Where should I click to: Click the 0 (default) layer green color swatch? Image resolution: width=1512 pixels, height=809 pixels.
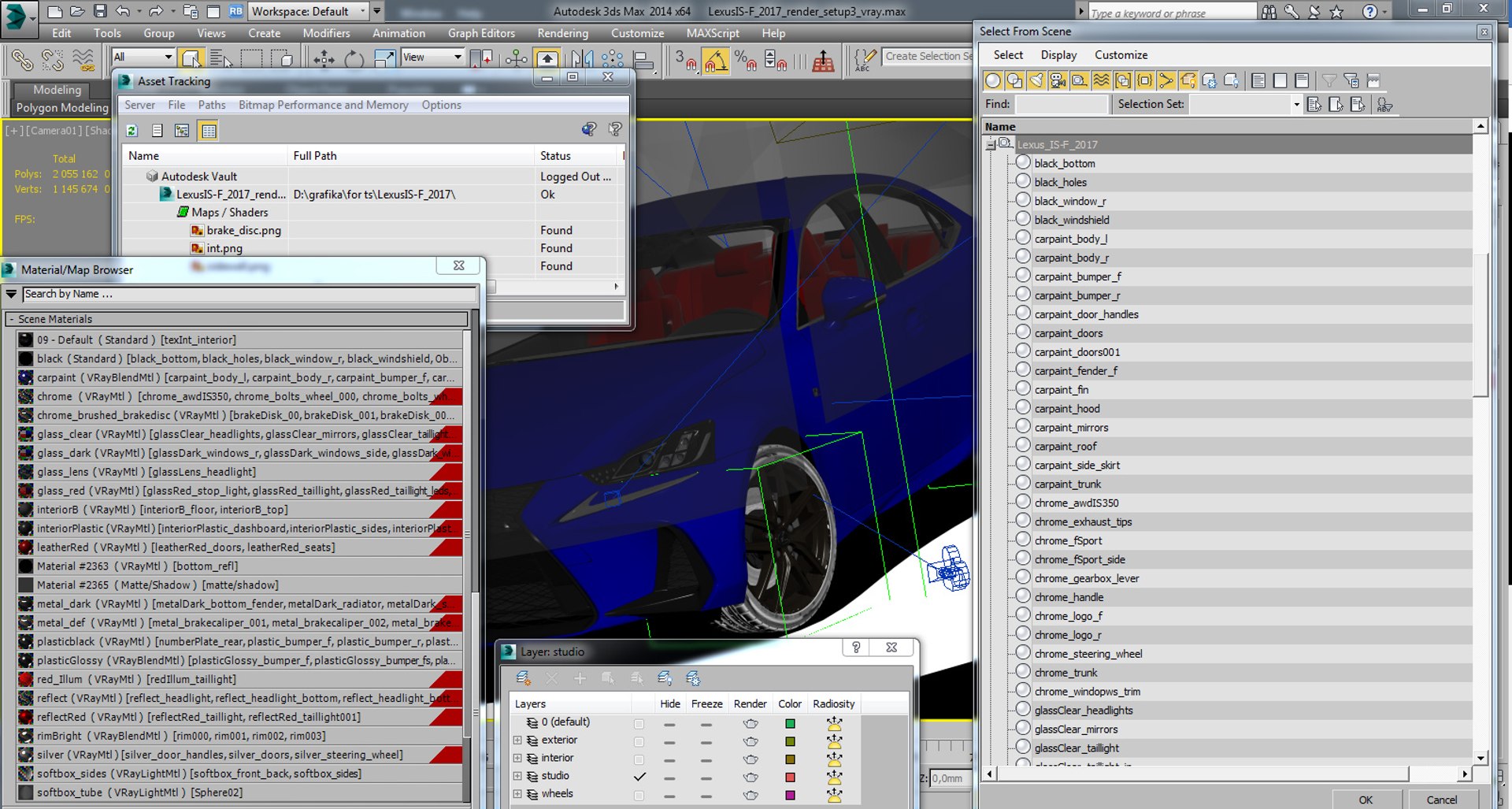tap(790, 723)
